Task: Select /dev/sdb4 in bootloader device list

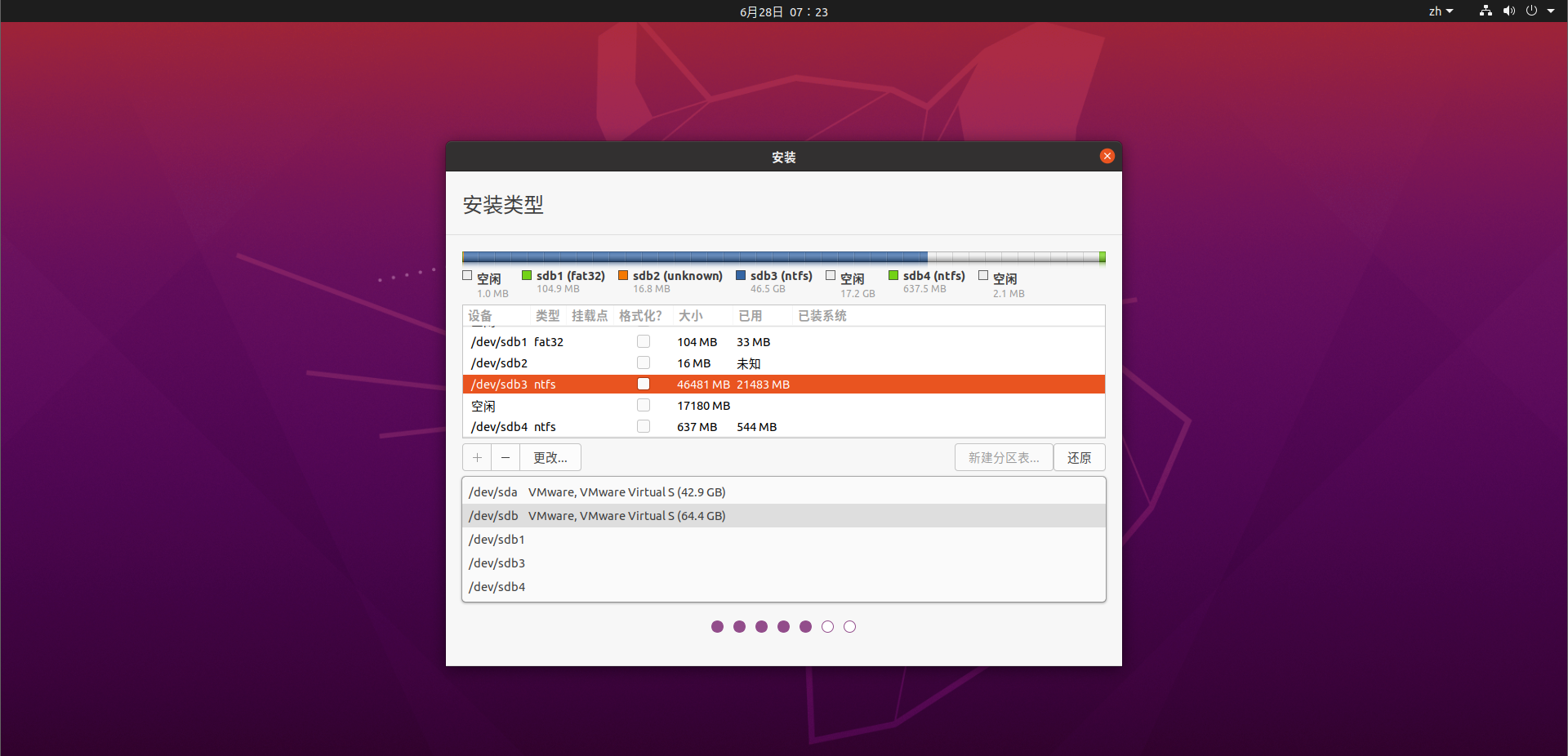Action: pos(497,587)
